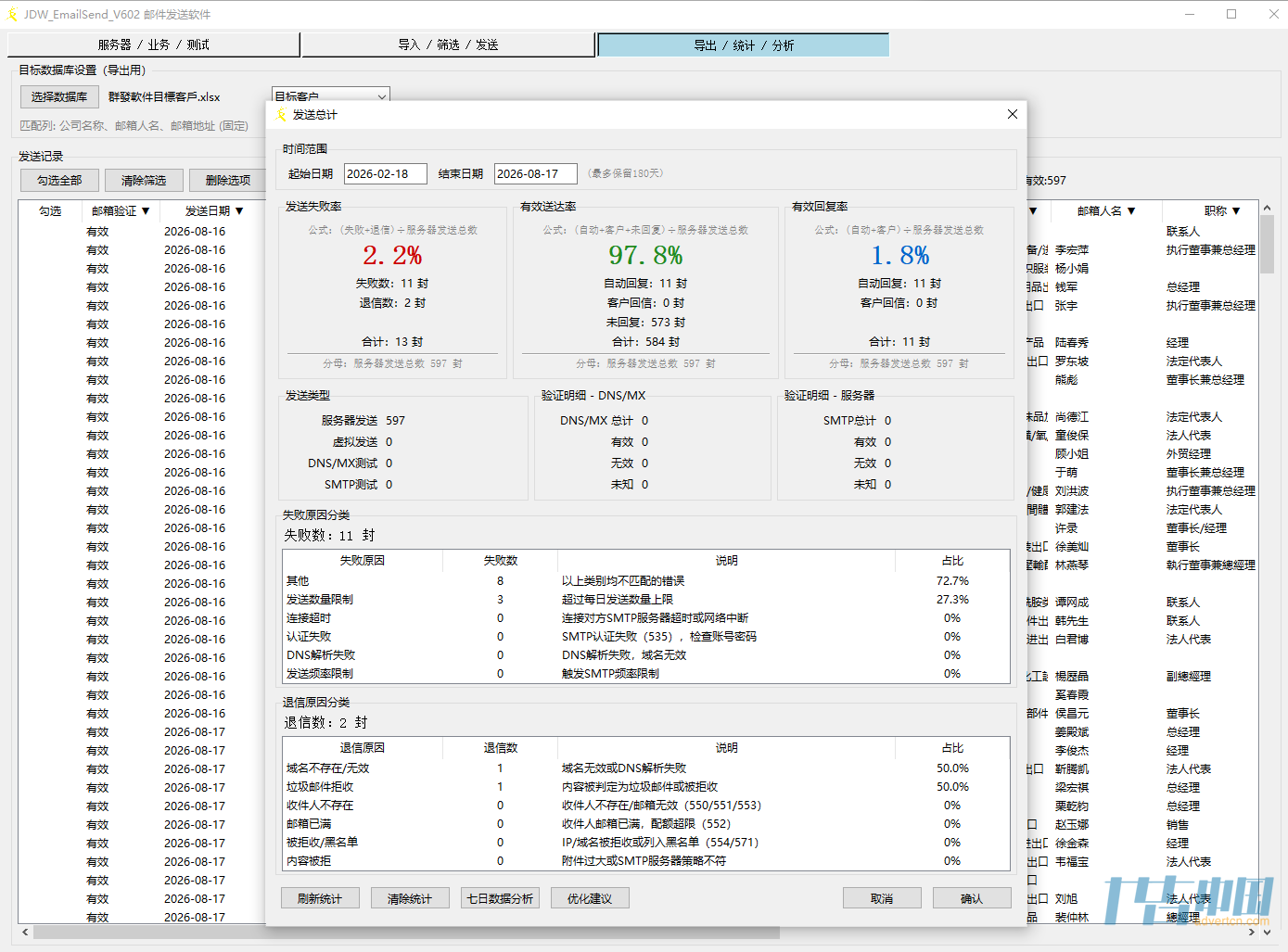Click the 起始日期 date field
The width and height of the screenshot is (1288, 952).
coord(386,173)
